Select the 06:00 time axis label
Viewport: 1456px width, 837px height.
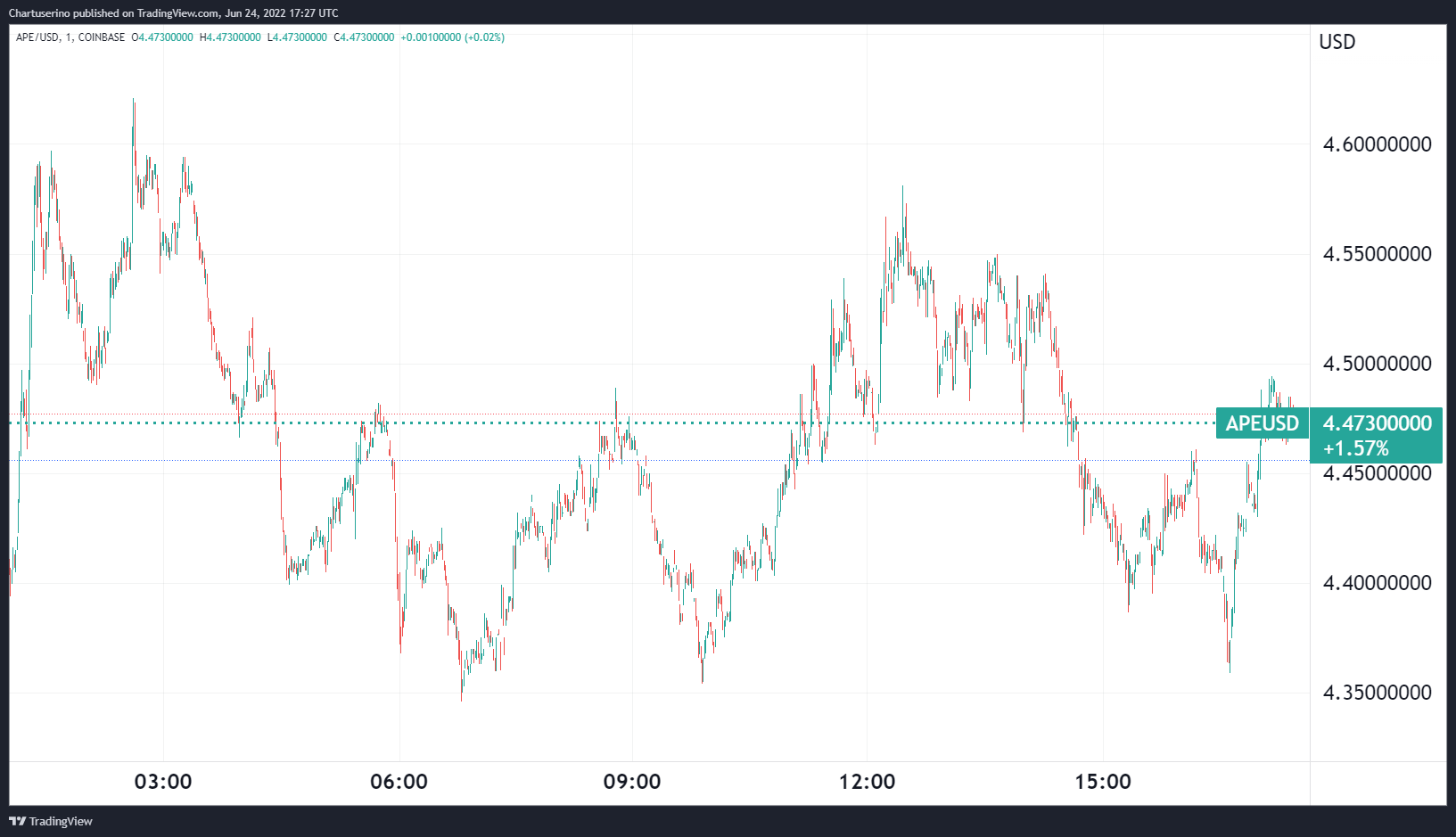(399, 782)
